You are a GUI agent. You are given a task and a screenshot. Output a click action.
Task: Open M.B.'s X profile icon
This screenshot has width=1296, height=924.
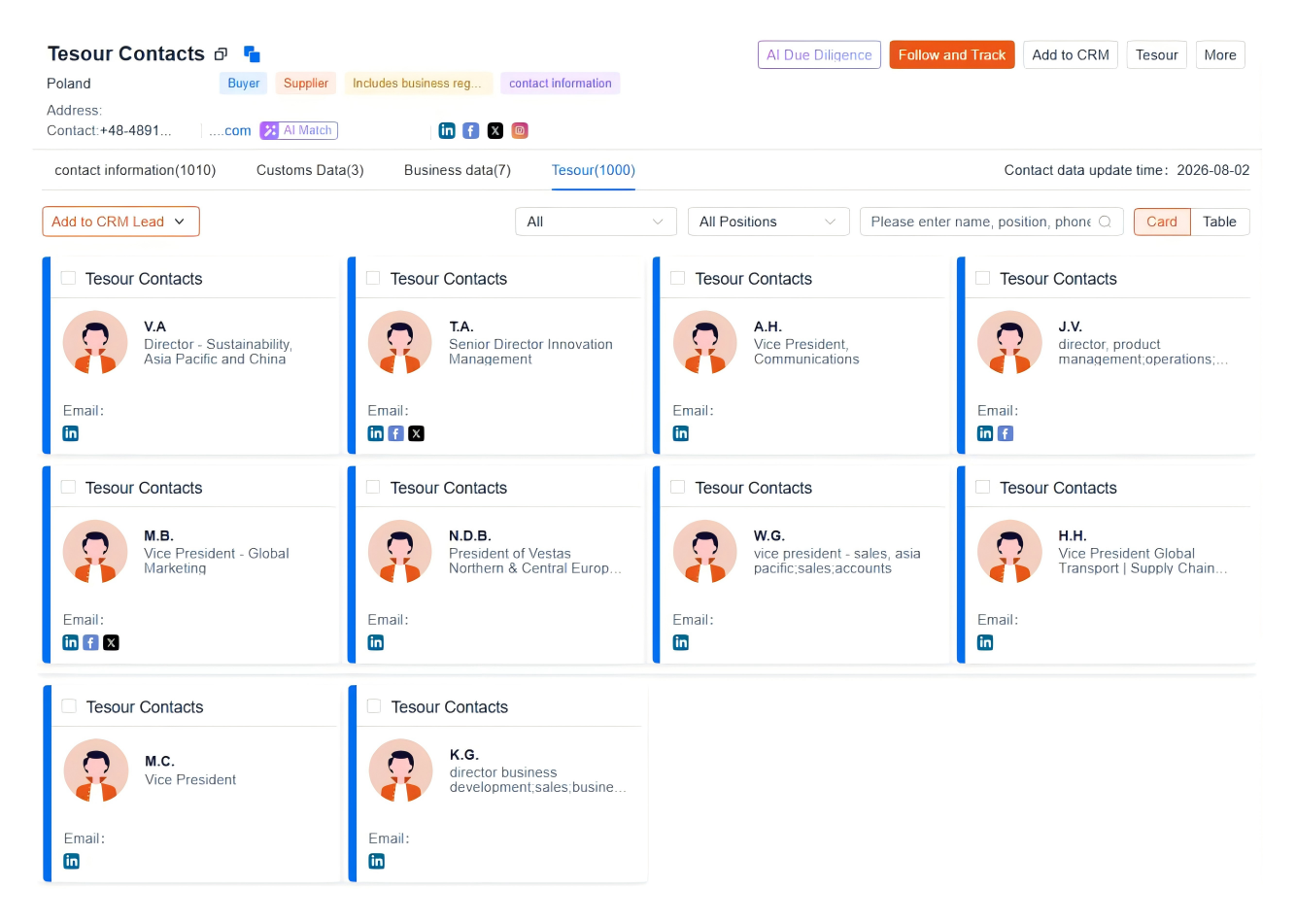112,642
